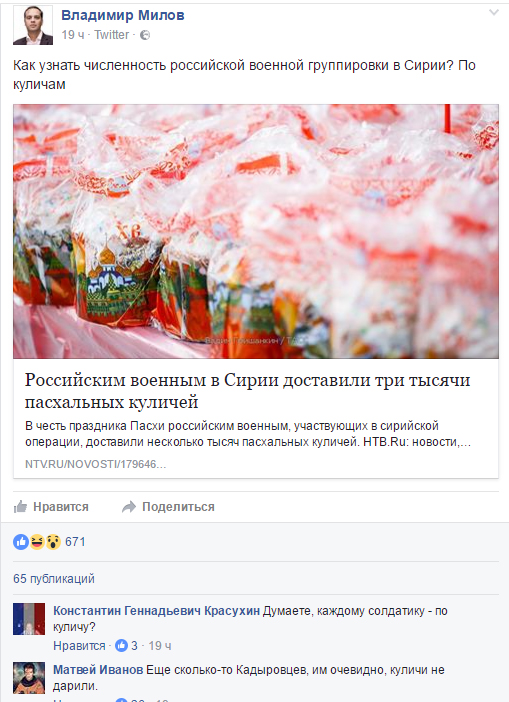Open the Easter cakes article image

point(256,231)
